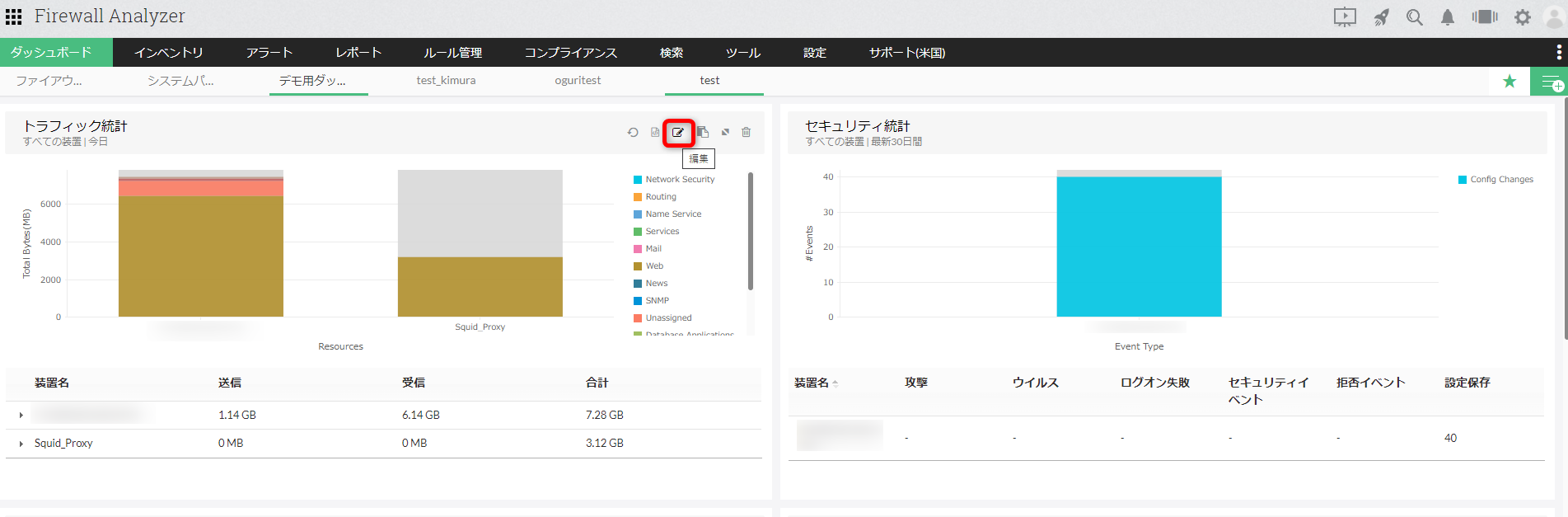The image size is (1568, 517).
Task: Click the add dashboard widget button
Action: pos(1550,82)
